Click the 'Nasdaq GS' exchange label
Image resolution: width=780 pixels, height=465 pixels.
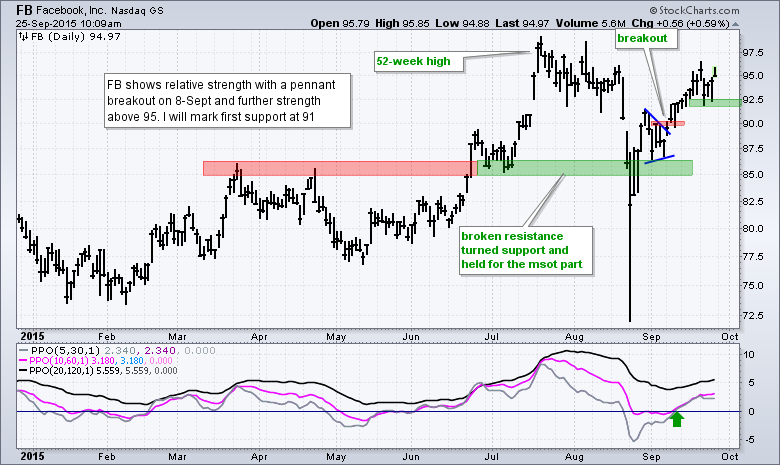point(137,10)
